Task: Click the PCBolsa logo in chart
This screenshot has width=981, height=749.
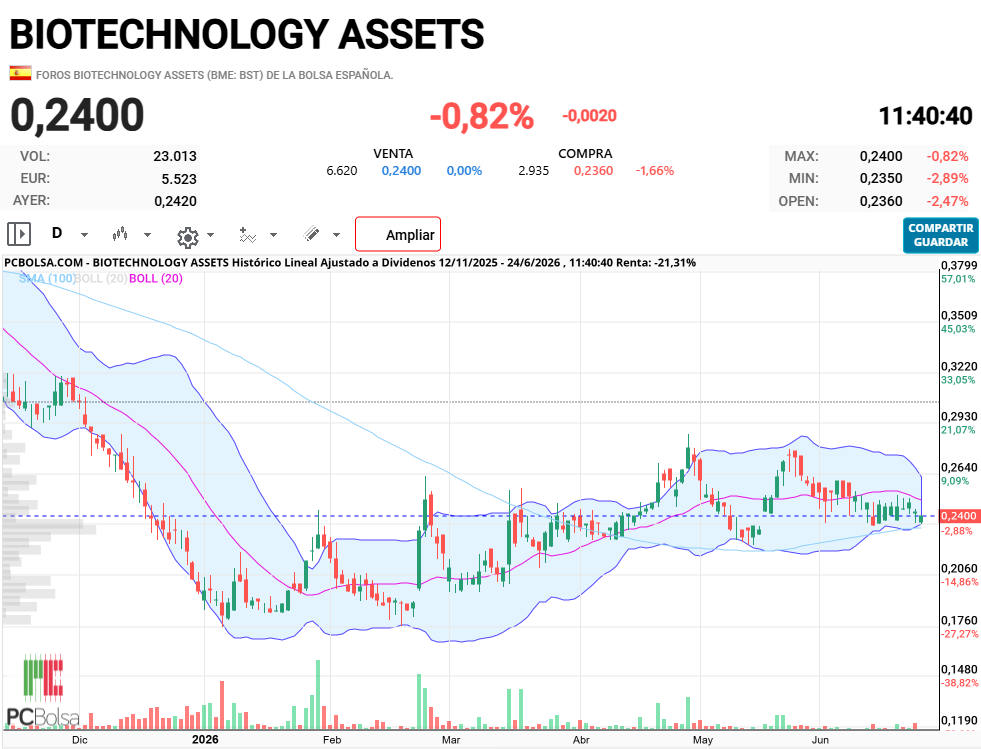Action: coord(43,691)
